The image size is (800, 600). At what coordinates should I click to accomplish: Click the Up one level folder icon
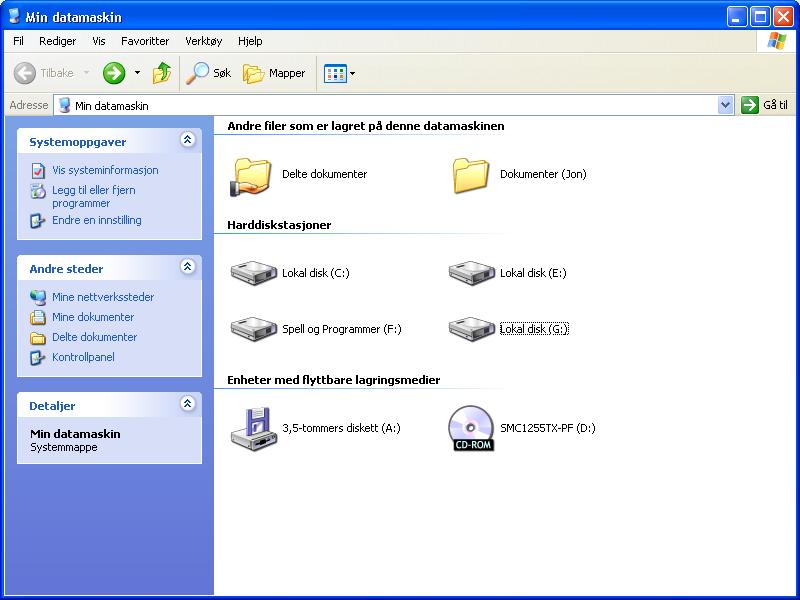(162, 73)
